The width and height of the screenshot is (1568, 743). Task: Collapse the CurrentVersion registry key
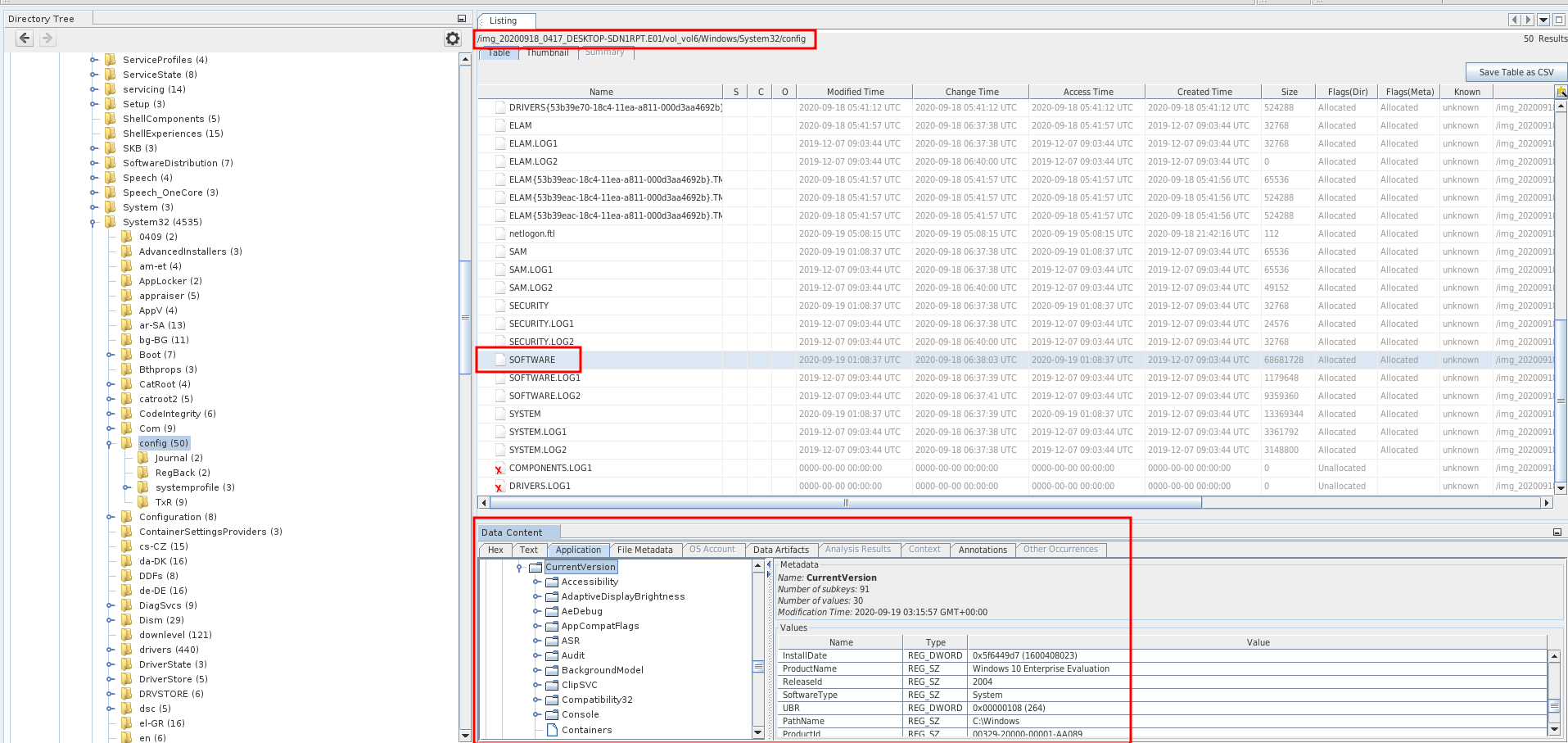pos(519,567)
